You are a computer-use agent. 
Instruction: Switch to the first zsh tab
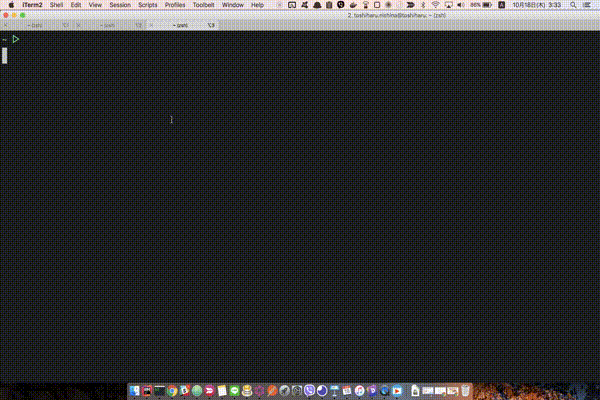pyautogui.click(x=35, y=23)
